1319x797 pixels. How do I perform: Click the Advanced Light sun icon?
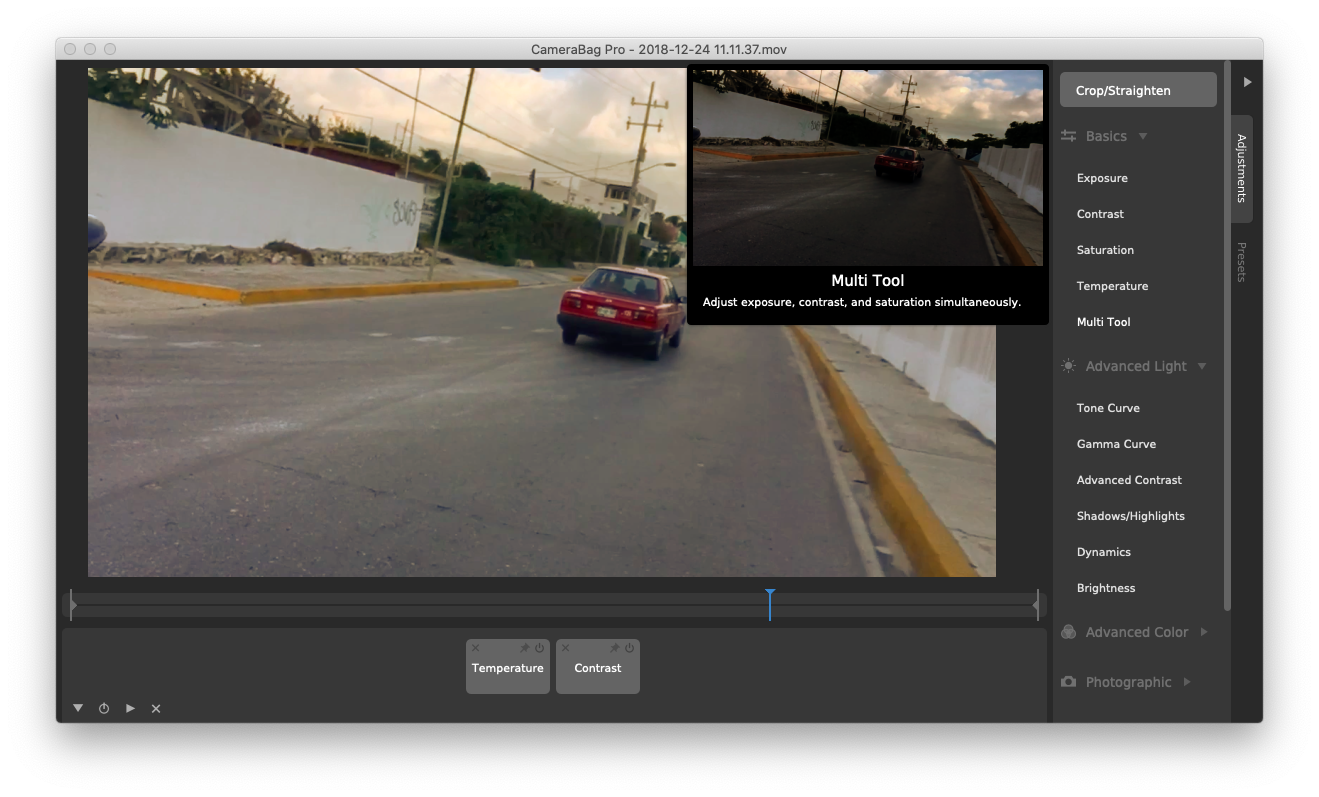click(1069, 366)
